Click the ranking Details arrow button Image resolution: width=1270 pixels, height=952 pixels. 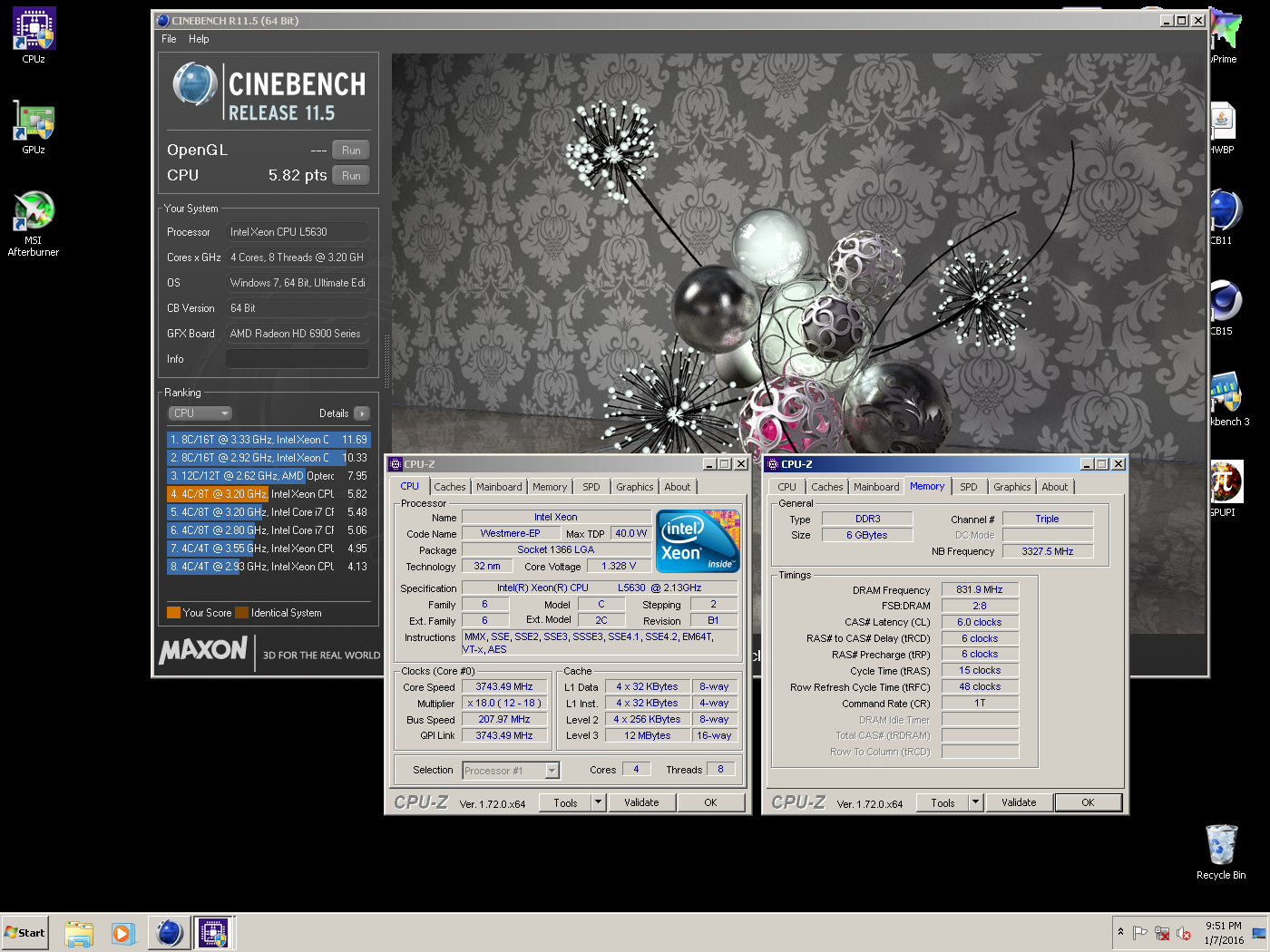coord(361,413)
